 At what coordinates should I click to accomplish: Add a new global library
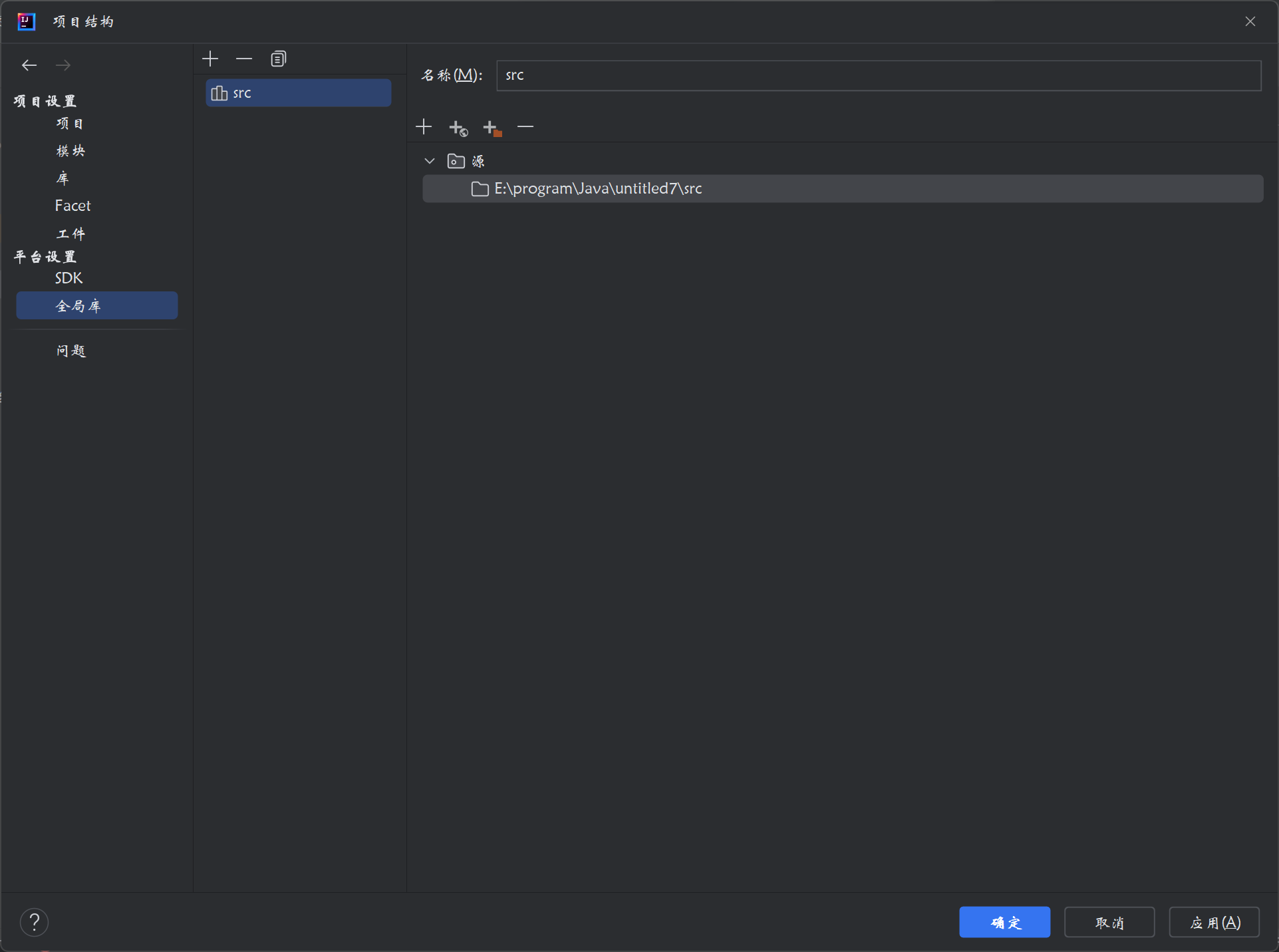tap(210, 59)
